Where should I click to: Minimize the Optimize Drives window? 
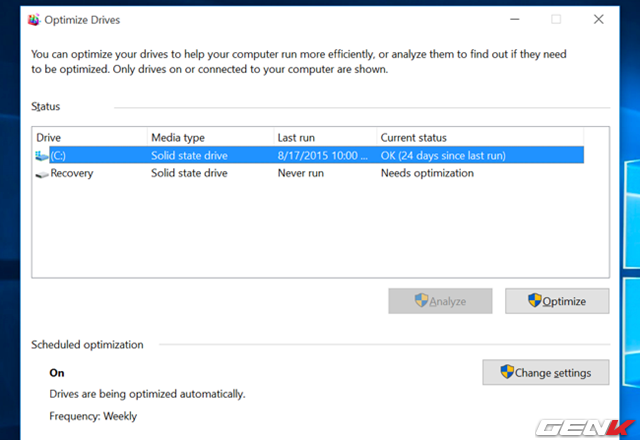(515, 19)
